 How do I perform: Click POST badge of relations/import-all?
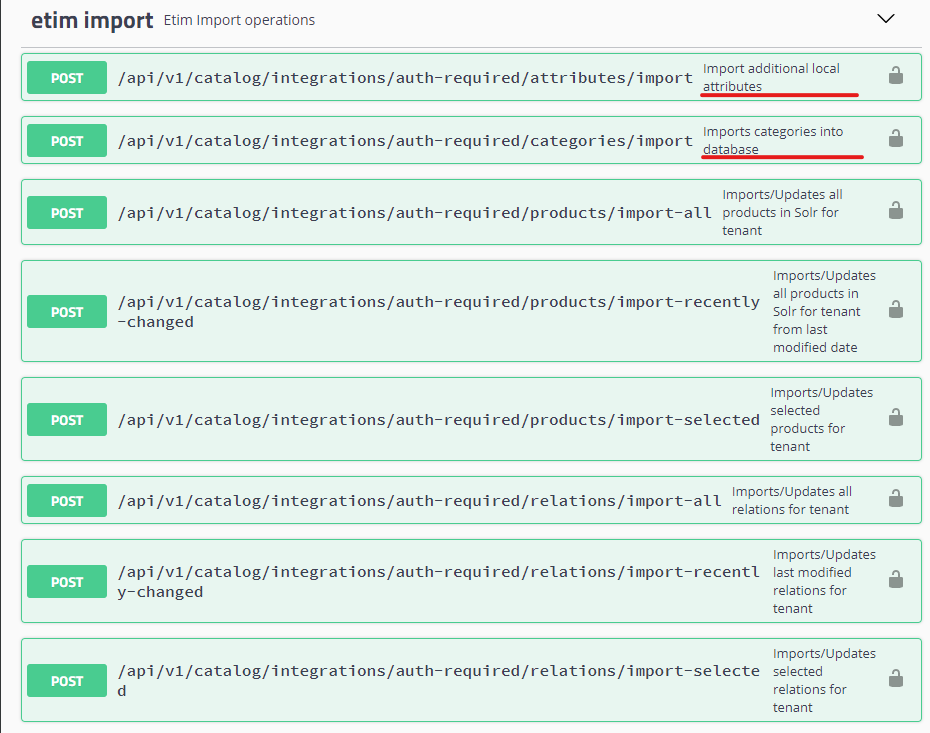[x=66, y=501]
